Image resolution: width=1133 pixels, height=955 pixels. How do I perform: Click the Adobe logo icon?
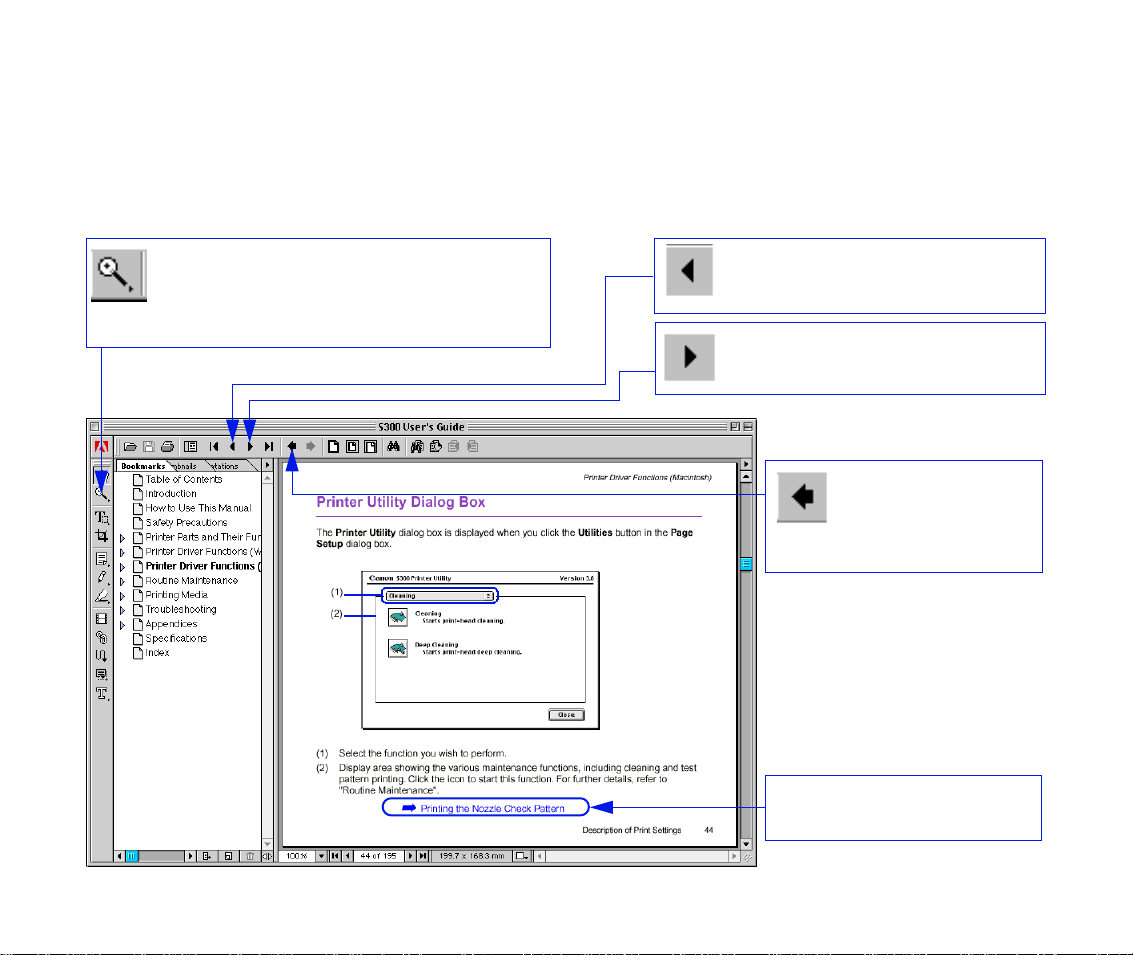[x=101, y=446]
